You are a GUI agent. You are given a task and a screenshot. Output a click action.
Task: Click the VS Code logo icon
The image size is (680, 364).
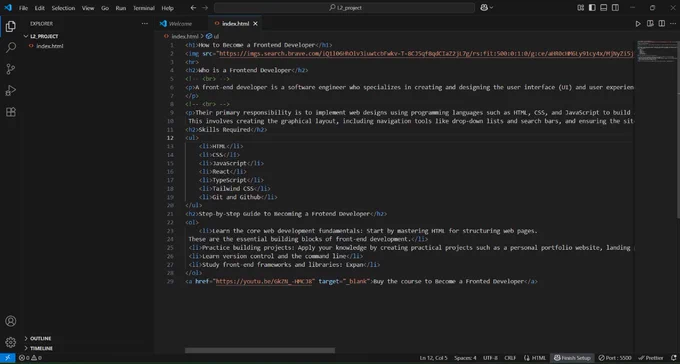click(x=7, y=7)
